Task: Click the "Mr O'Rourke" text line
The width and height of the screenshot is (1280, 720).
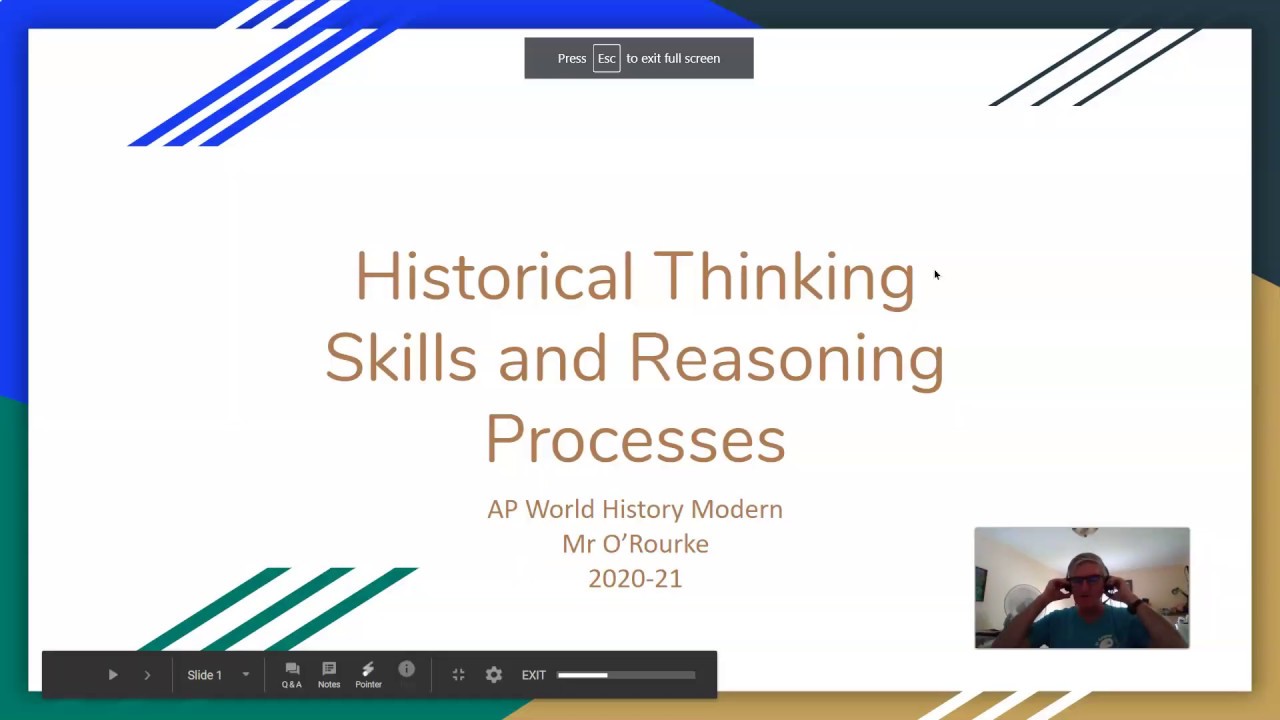Action: pos(635,544)
